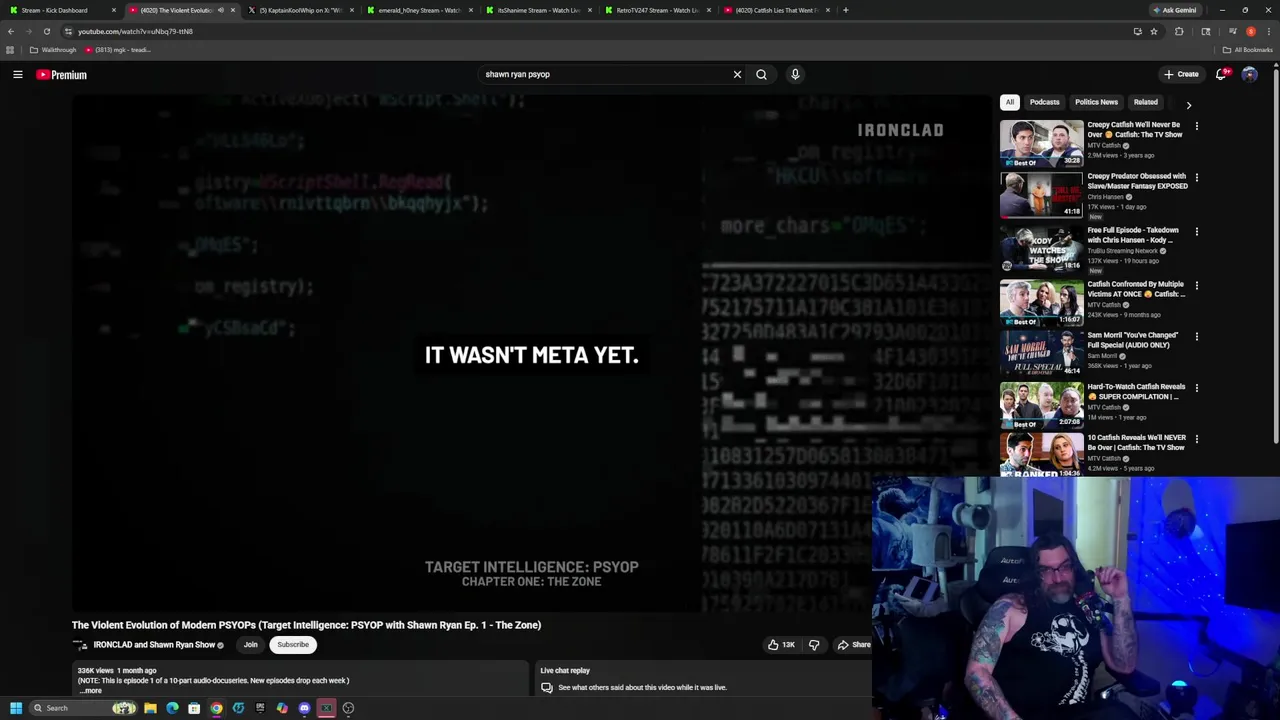Open Hard-To-Watch Catfish Reveals video title
Viewport: 1280px width, 720px height.
(1136, 391)
